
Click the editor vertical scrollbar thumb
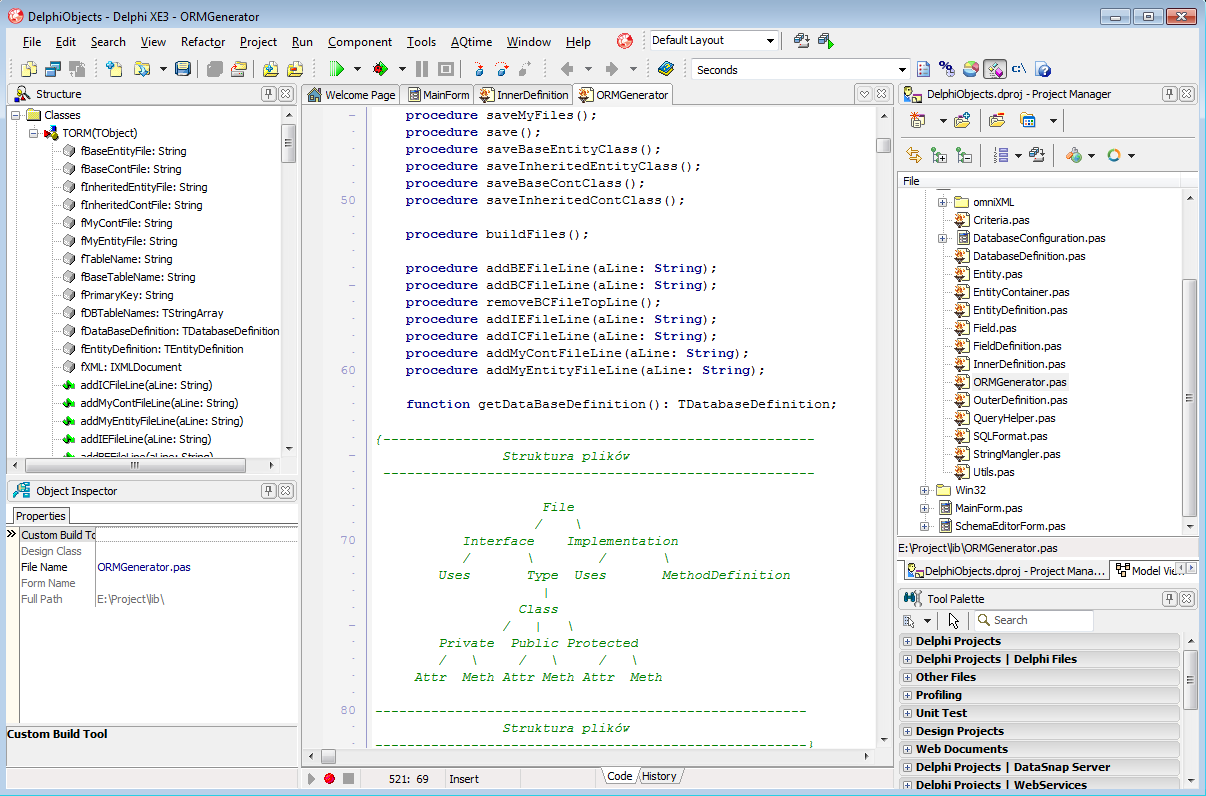pyautogui.click(x=883, y=145)
